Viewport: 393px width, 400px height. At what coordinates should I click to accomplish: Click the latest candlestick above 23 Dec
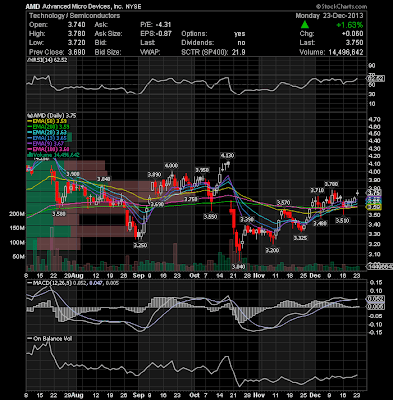[358, 192]
